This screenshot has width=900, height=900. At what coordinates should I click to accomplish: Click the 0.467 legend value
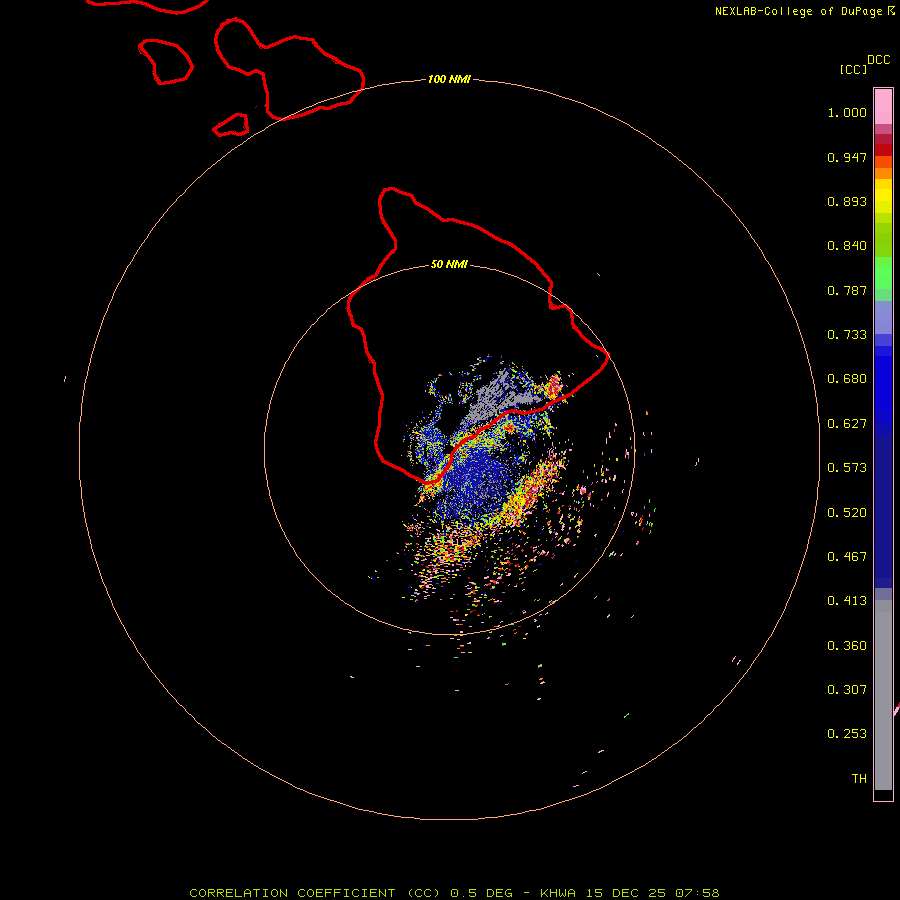(847, 557)
